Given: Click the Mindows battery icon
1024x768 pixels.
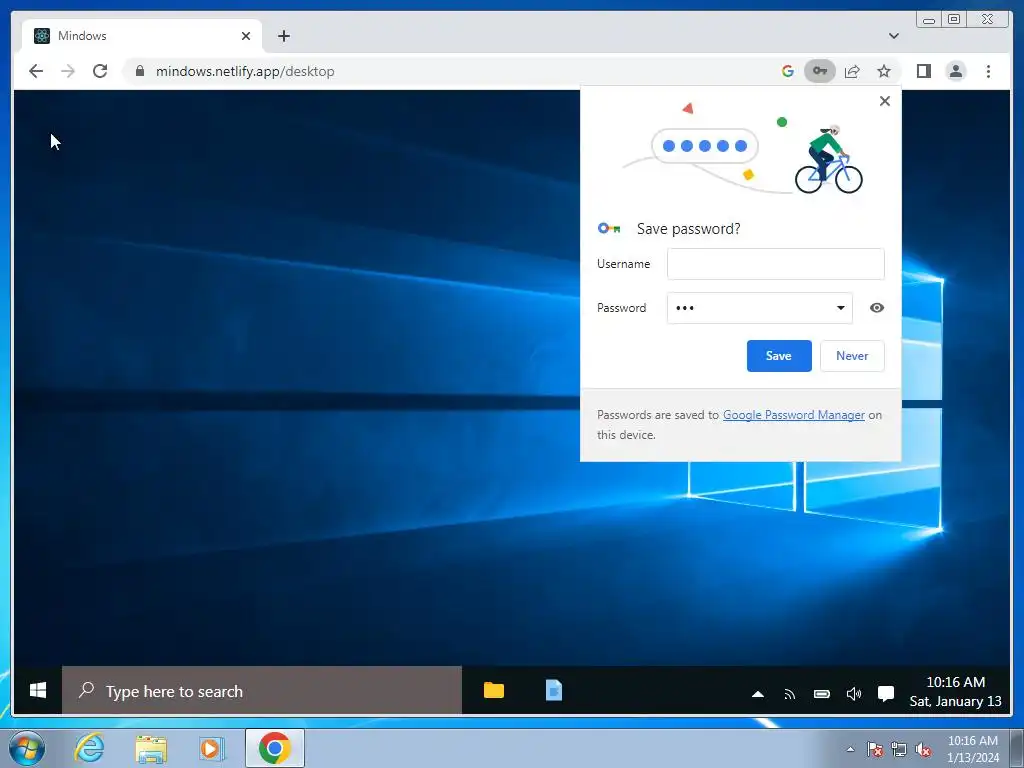Looking at the screenshot, I should pos(822,694).
